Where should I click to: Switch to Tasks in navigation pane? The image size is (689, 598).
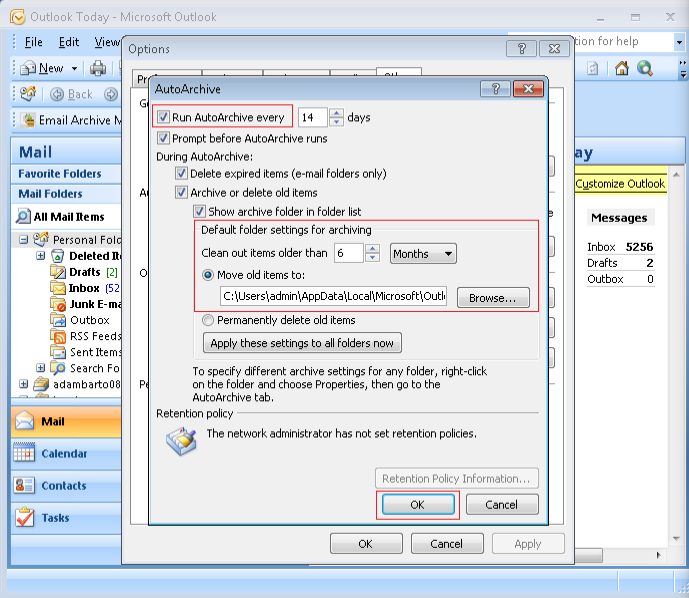[66, 518]
